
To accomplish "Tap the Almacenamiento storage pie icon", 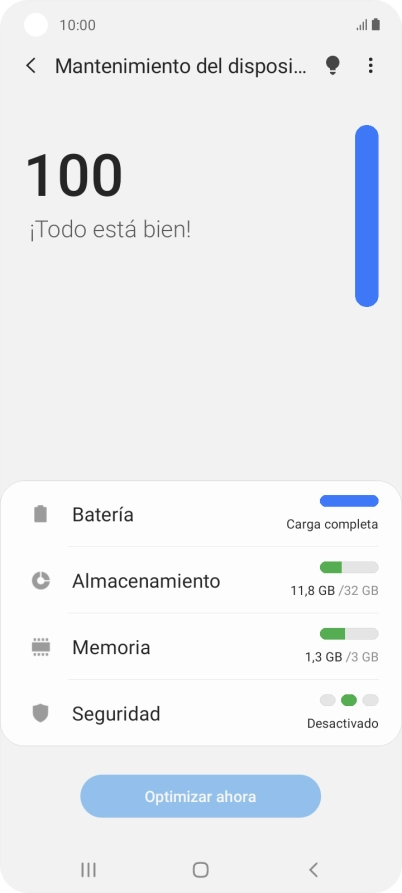I will tap(40, 581).
